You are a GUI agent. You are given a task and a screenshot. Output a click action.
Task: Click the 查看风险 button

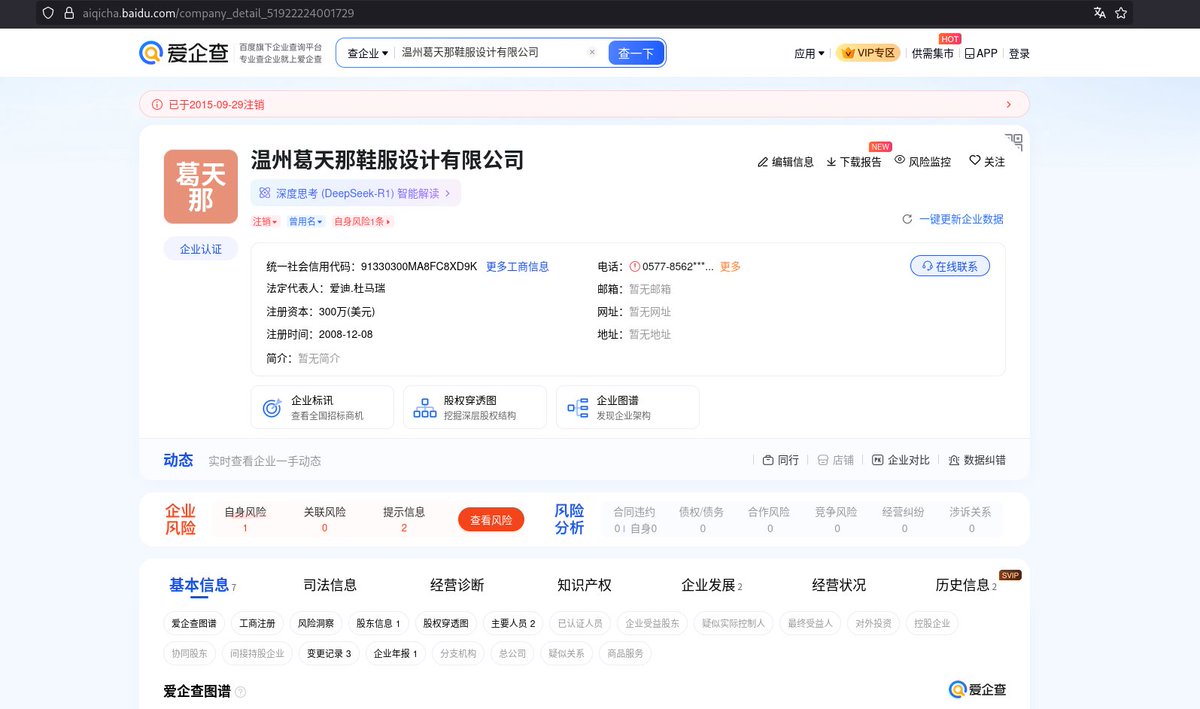[491, 520]
